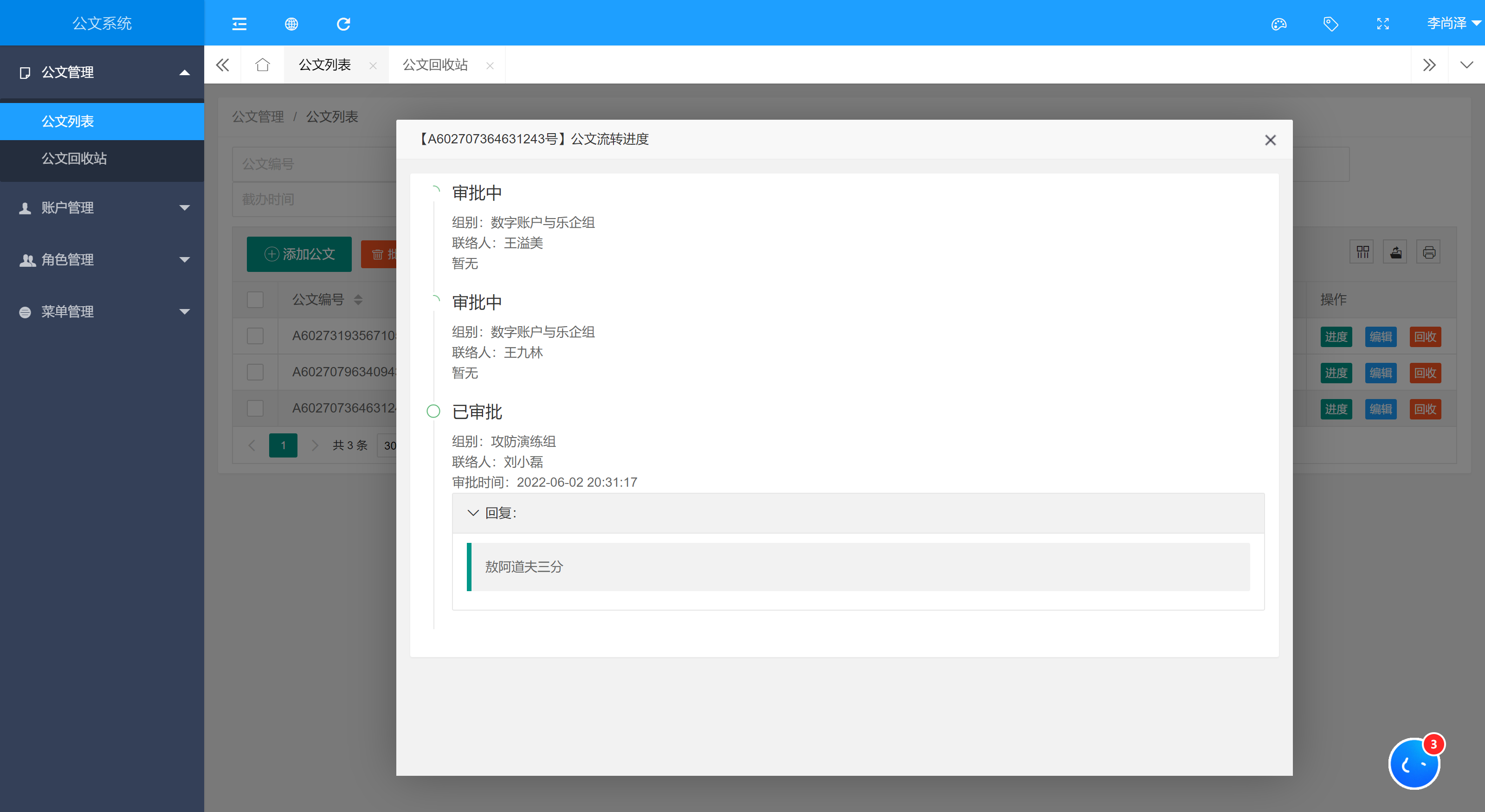Collapse the 回复 panel
This screenshot has width=1485, height=812.
(858, 513)
